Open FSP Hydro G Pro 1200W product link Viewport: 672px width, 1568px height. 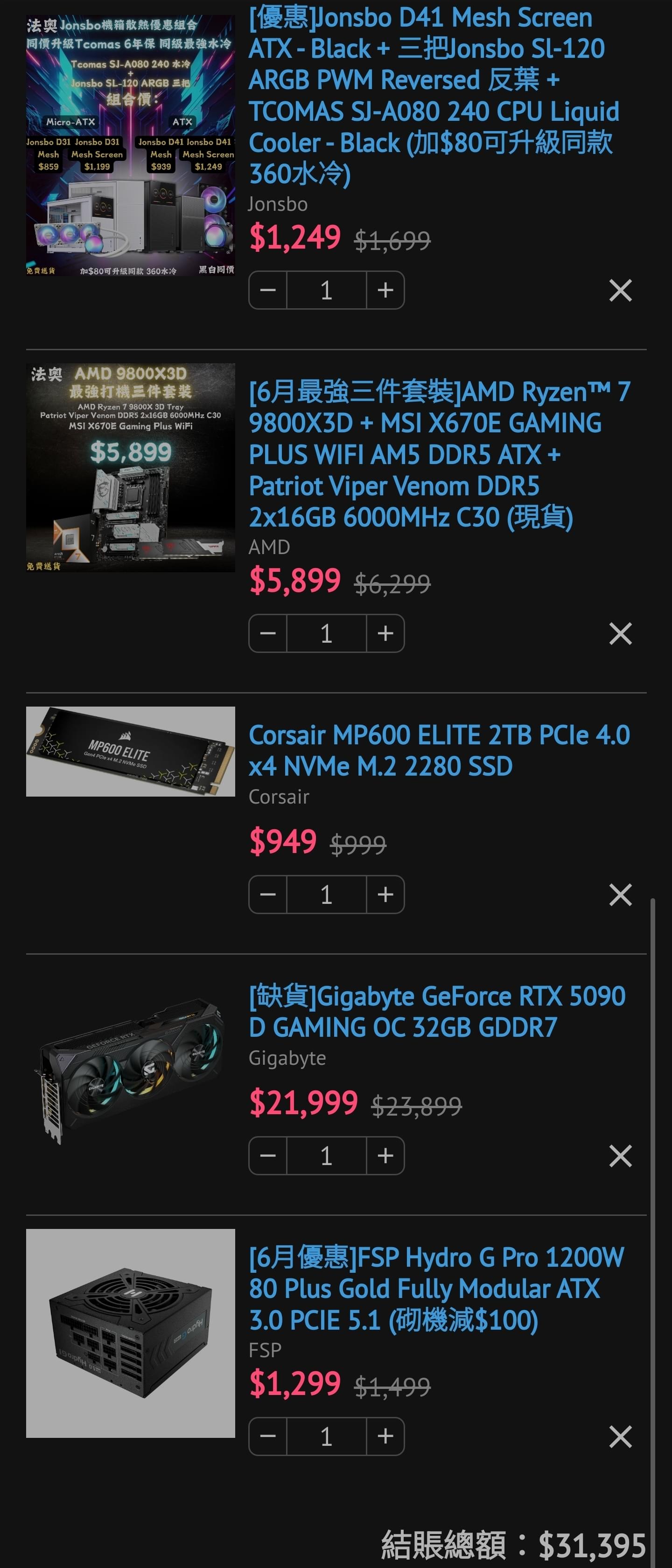coord(436,1289)
